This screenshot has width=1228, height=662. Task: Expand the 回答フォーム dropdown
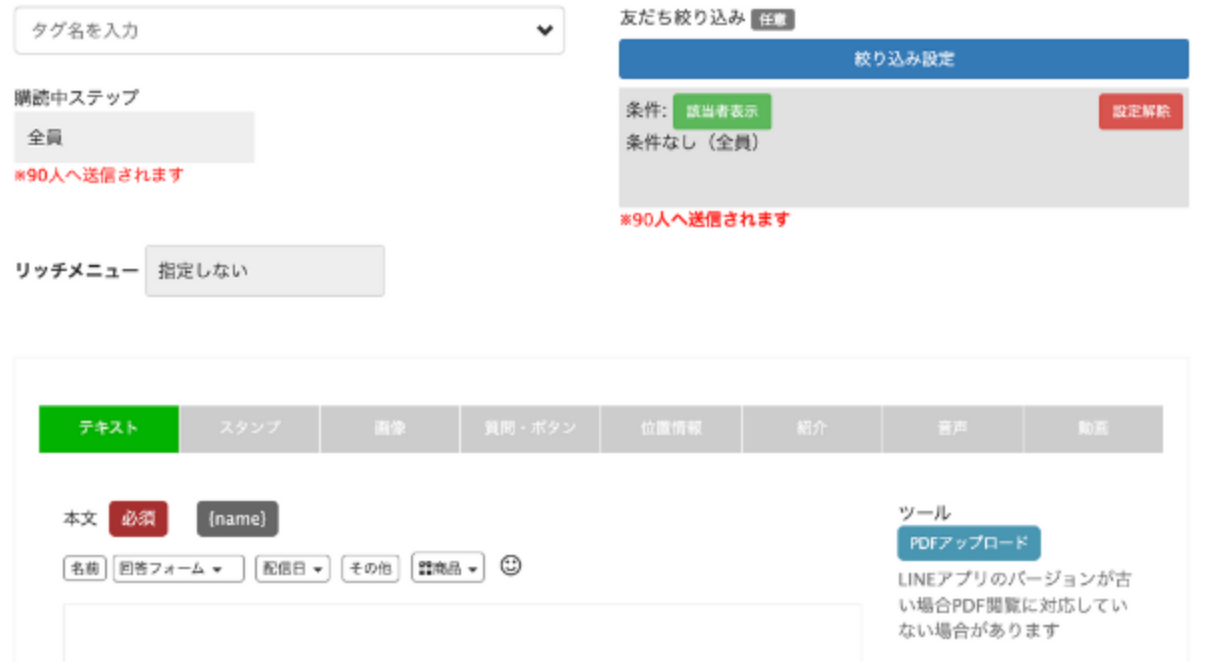coord(179,568)
